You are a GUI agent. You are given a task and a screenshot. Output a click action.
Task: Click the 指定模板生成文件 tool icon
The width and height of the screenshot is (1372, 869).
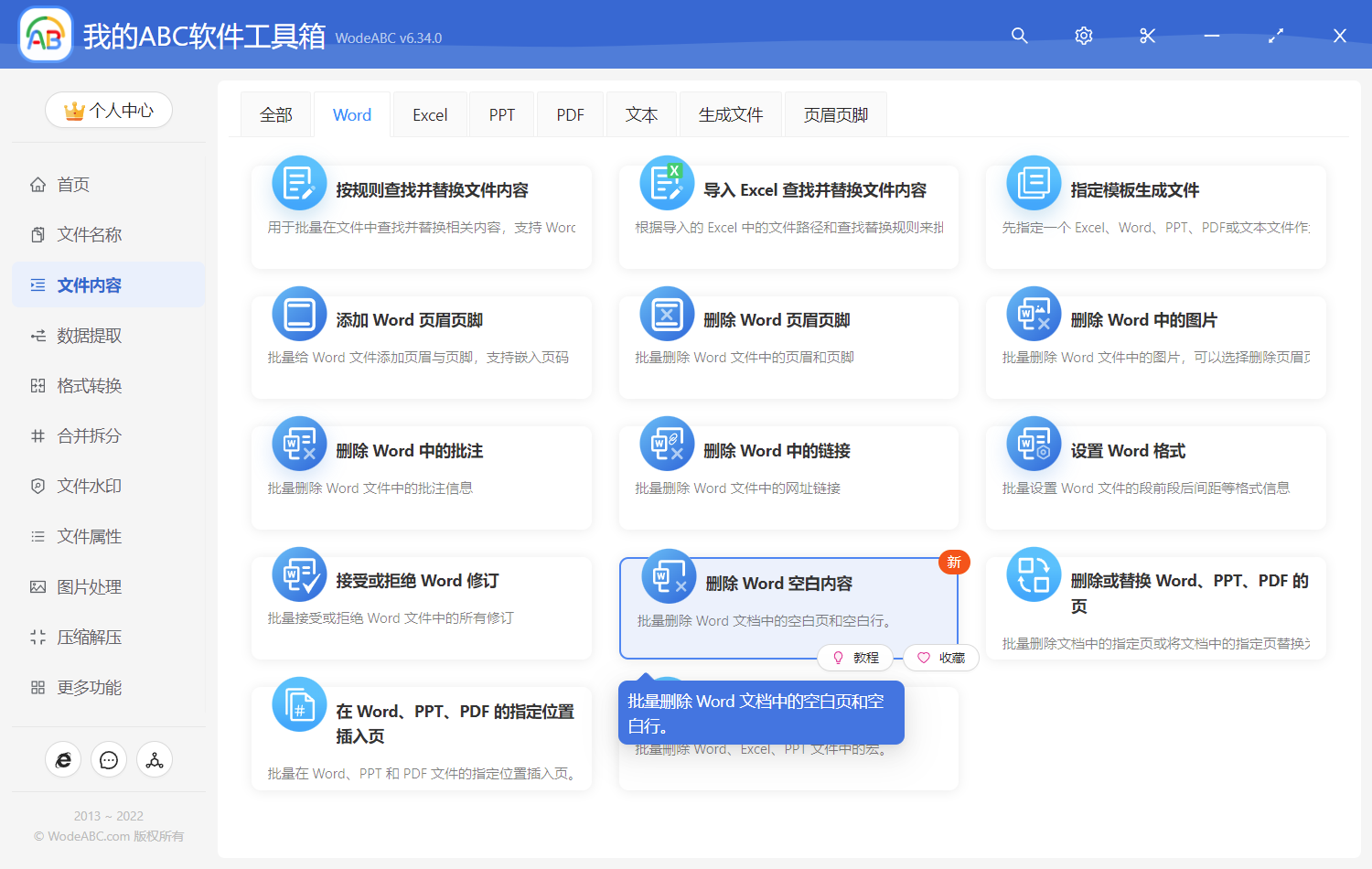pyautogui.click(x=1033, y=182)
